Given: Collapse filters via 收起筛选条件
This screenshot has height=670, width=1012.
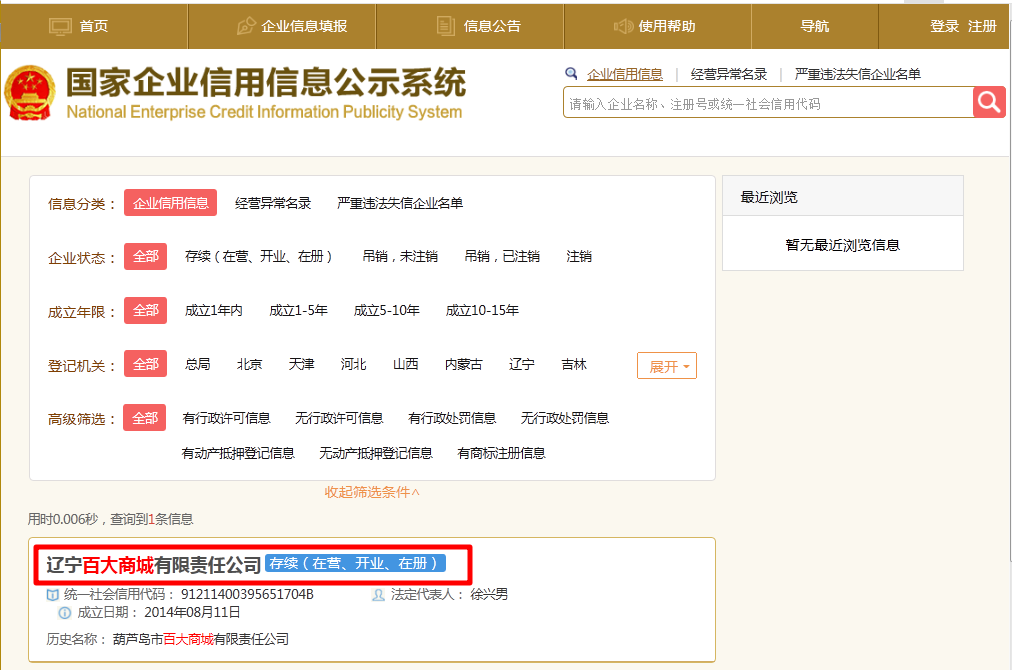Looking at the screenshot, I should tap(372, 492).
